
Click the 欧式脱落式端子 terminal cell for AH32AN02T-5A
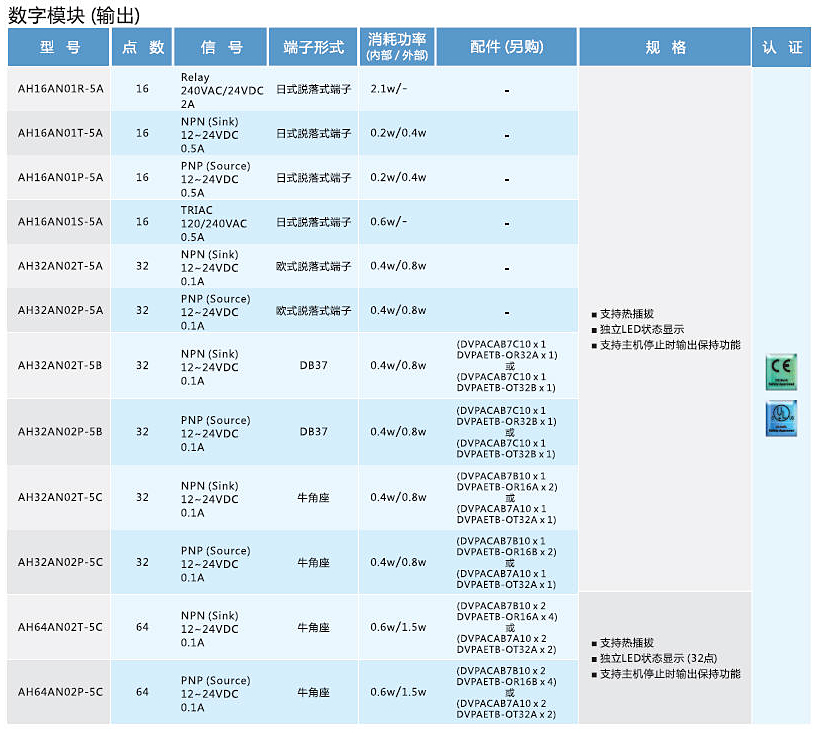pyautogui.click(x=313, y=267)
